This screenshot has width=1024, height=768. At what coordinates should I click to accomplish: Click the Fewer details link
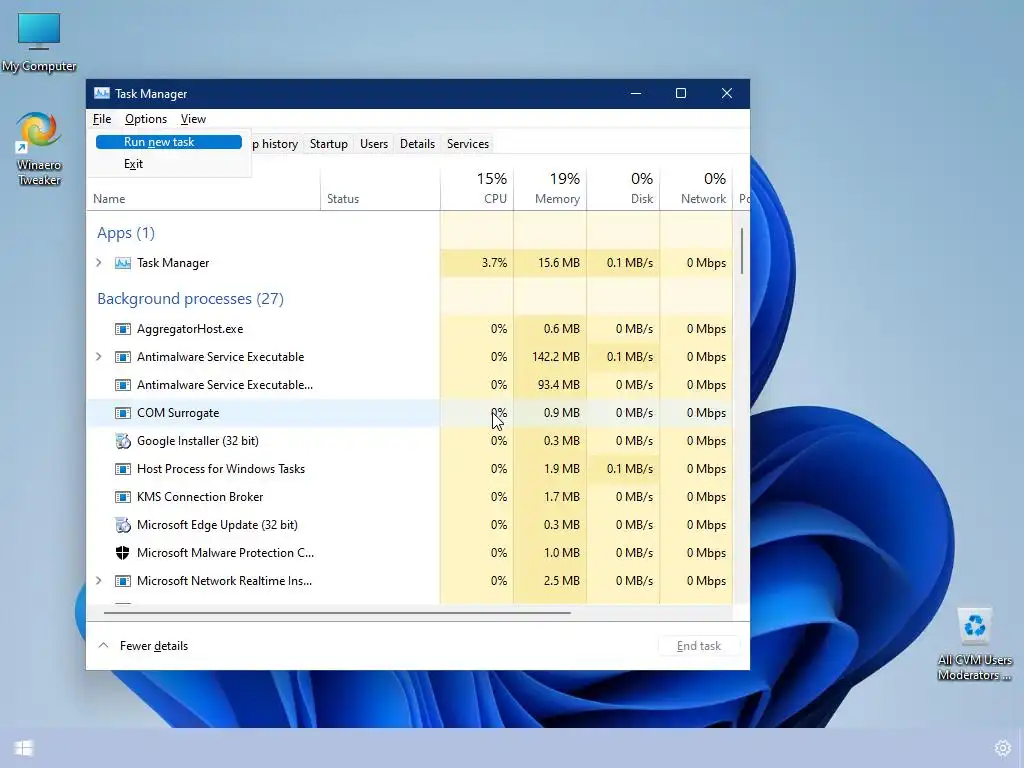coord(153,646)
